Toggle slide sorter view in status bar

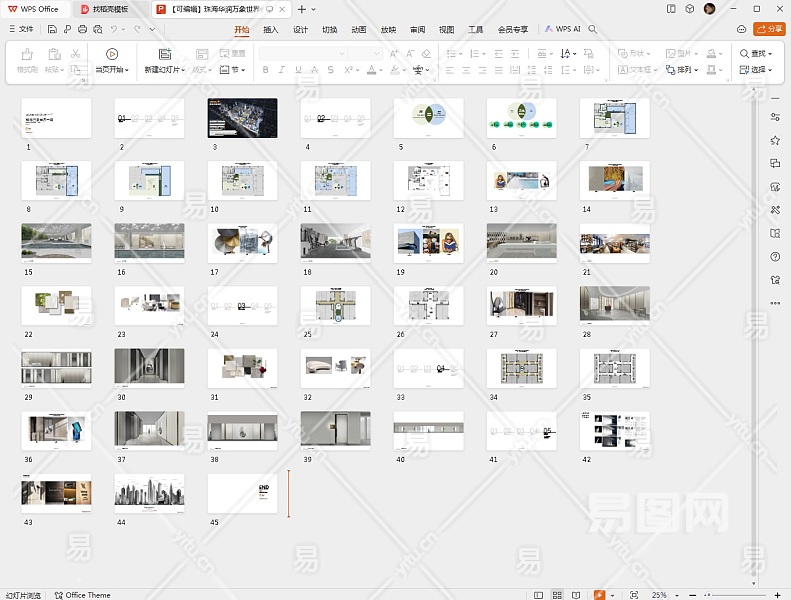558,595
